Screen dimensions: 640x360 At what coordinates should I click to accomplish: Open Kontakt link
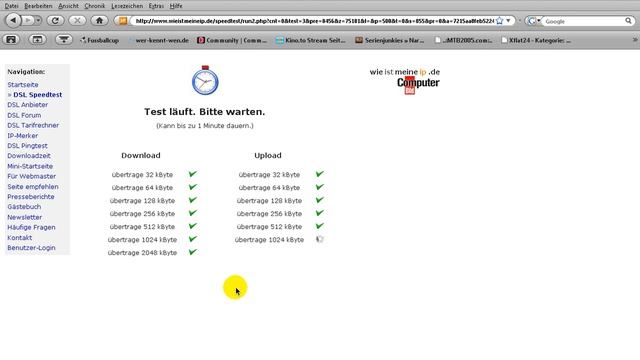tap(20, 238)
